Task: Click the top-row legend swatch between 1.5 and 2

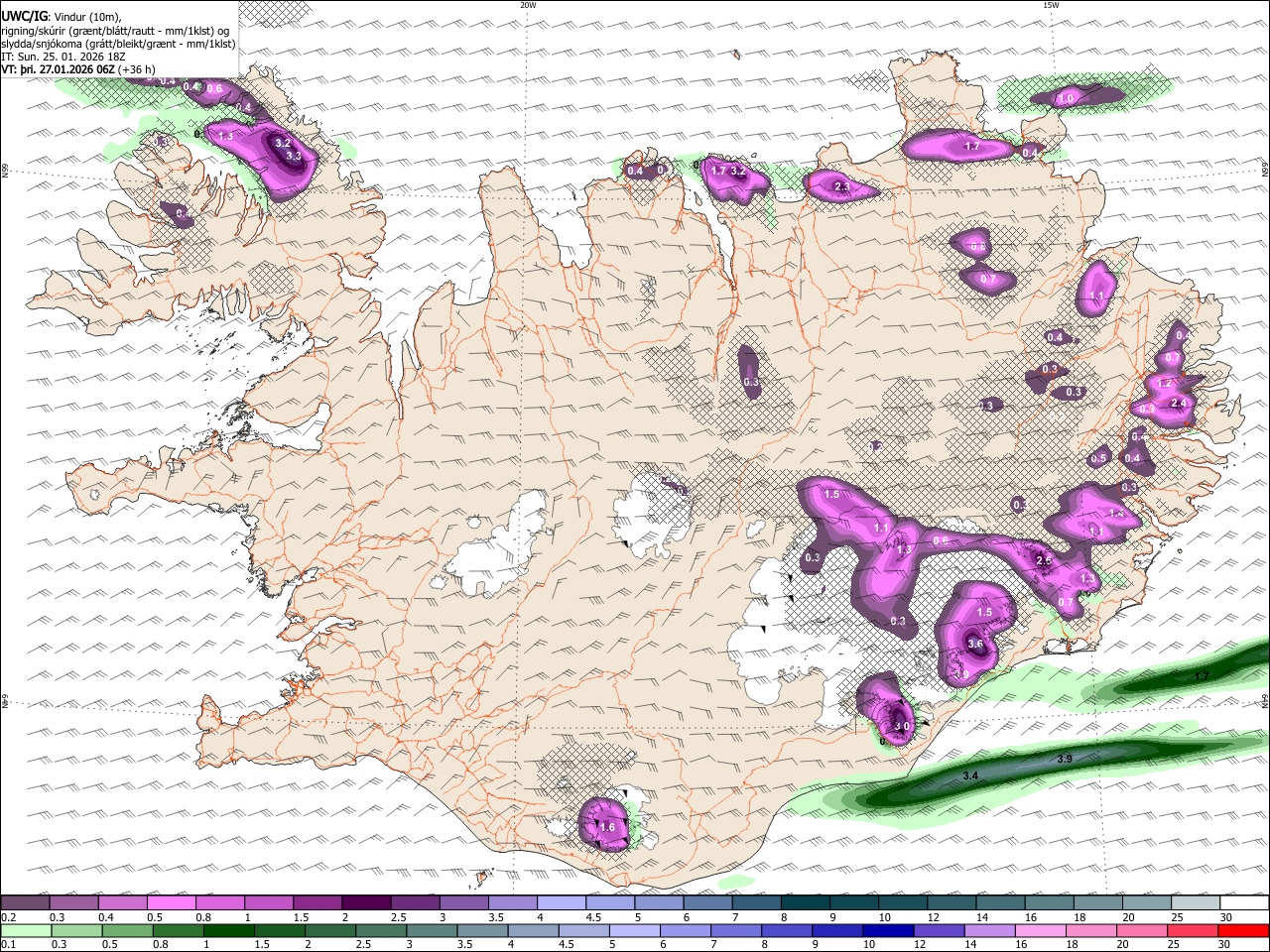Action: click(317, 903)
